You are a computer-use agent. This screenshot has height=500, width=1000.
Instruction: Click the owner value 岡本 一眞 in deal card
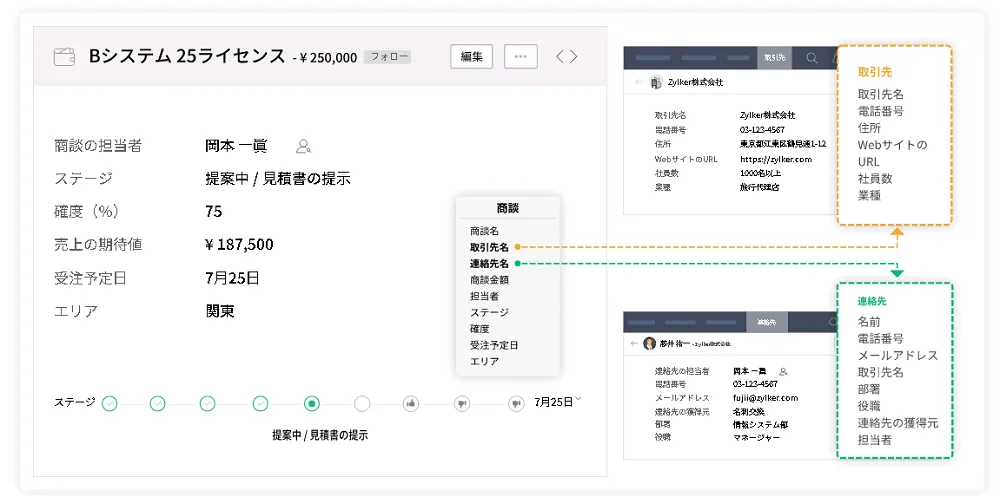pos(236,146)
